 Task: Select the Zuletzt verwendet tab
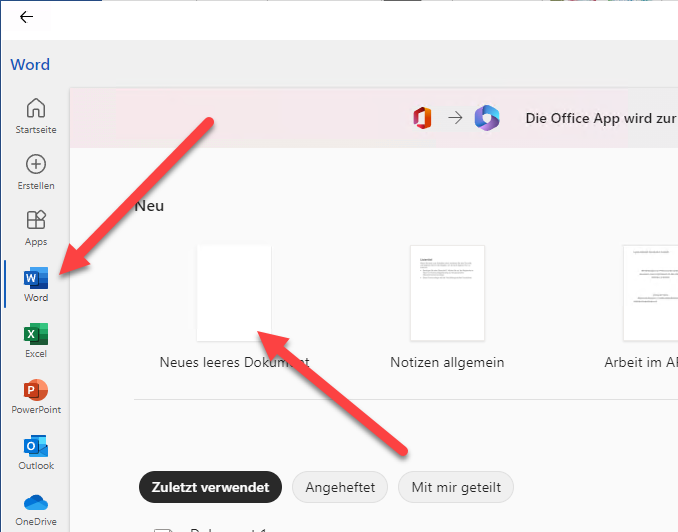pyautogui.click(x=210, y=487)
